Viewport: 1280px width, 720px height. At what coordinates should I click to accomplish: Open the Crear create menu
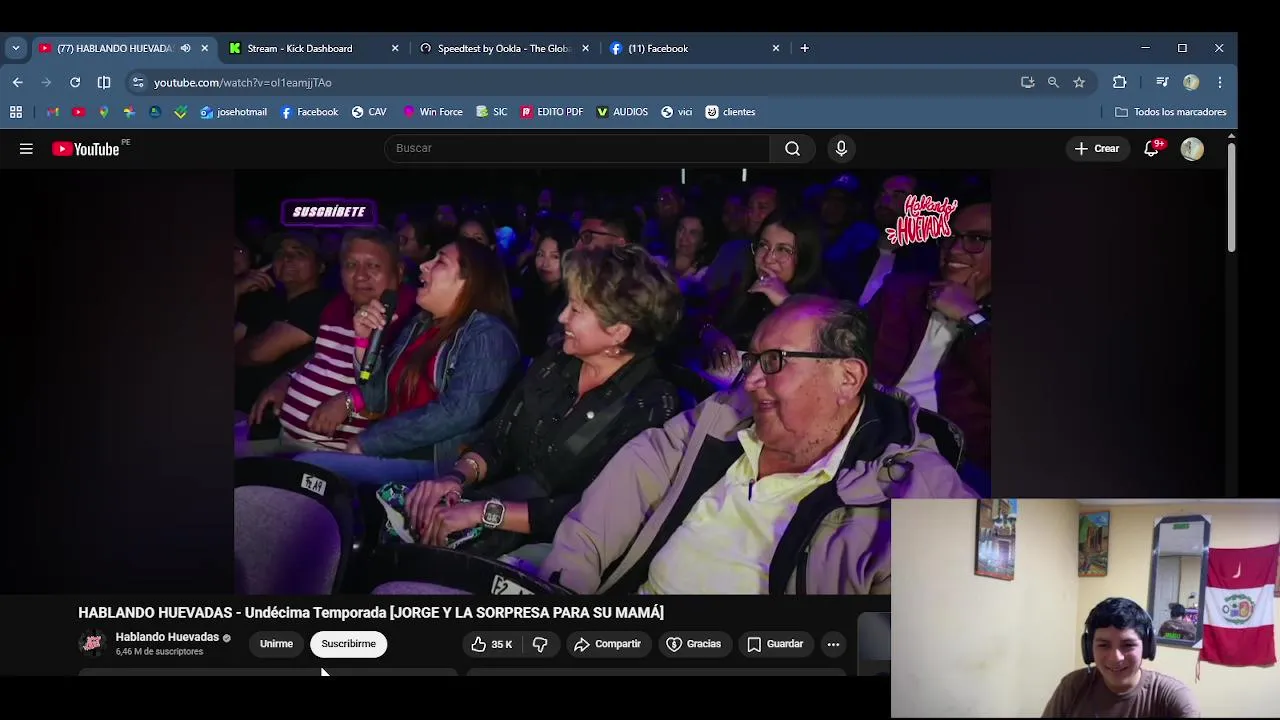coord(1097,149)
